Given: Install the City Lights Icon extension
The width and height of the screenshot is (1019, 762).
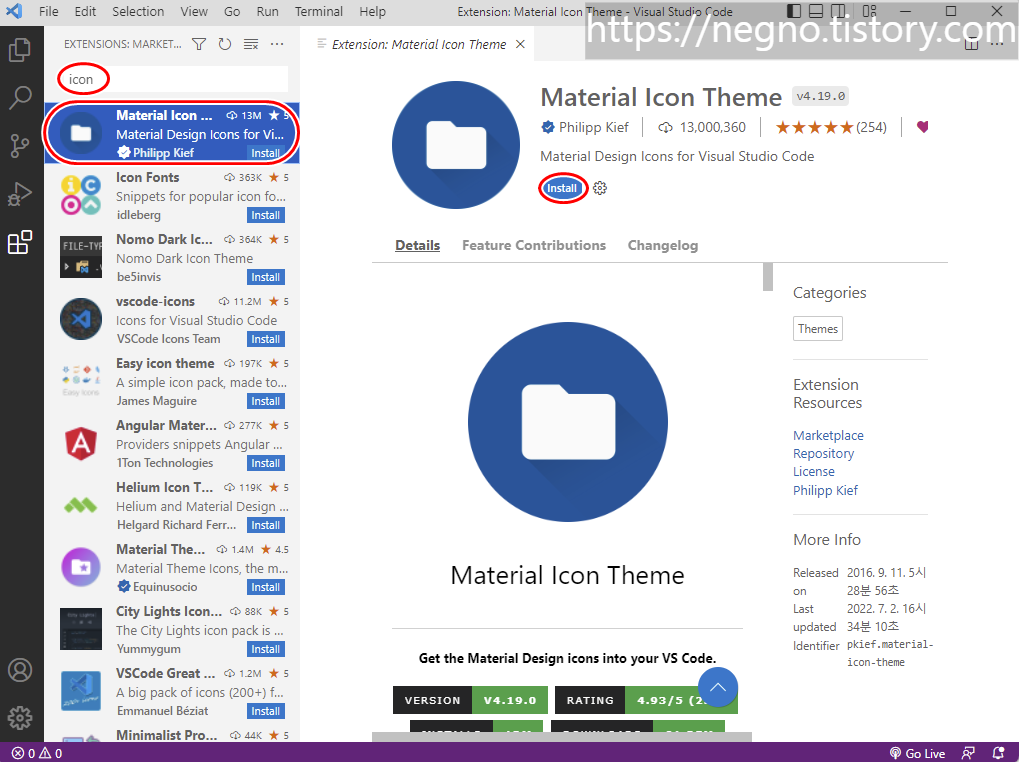Looking at the screenshot, I should 266,649.
